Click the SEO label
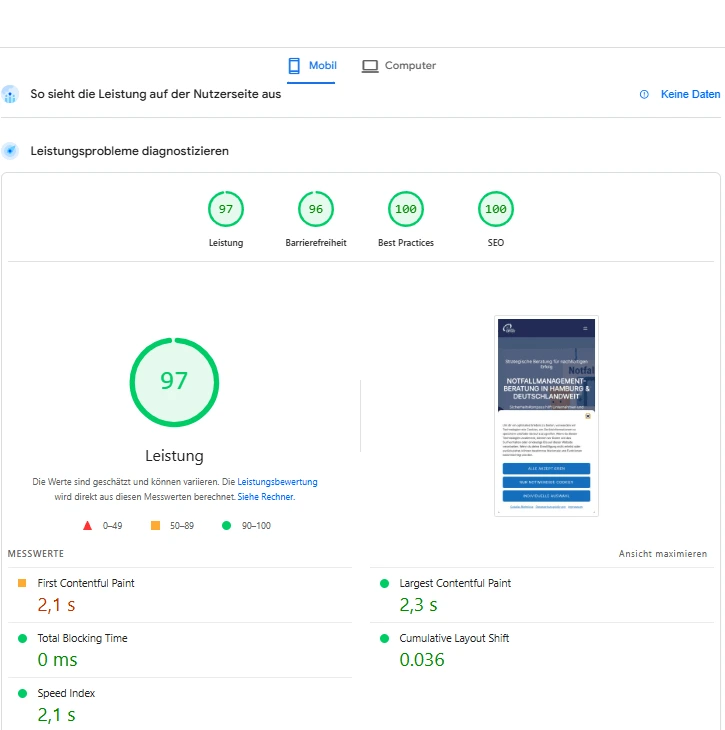 pyautogui.click(x=495, y=243)
